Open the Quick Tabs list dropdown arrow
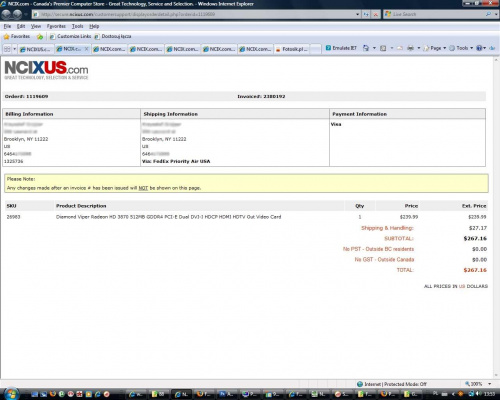This screenshot has width=500, height=400. coord(14,49)
